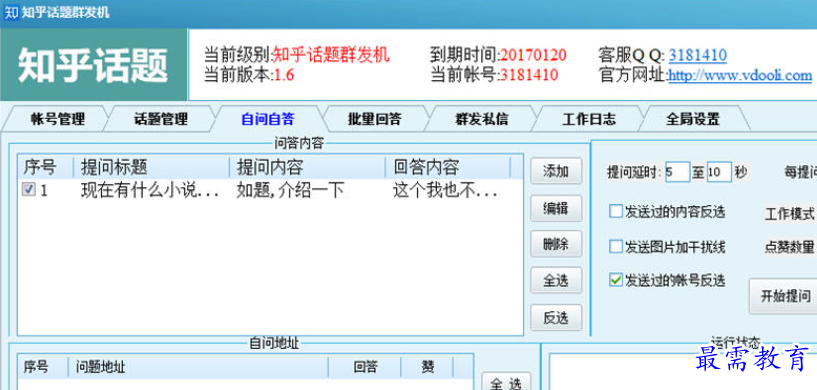Open the 帐号管理 tab
The width and height of the screenshot is (817, 390).
[x=57, y=119]
